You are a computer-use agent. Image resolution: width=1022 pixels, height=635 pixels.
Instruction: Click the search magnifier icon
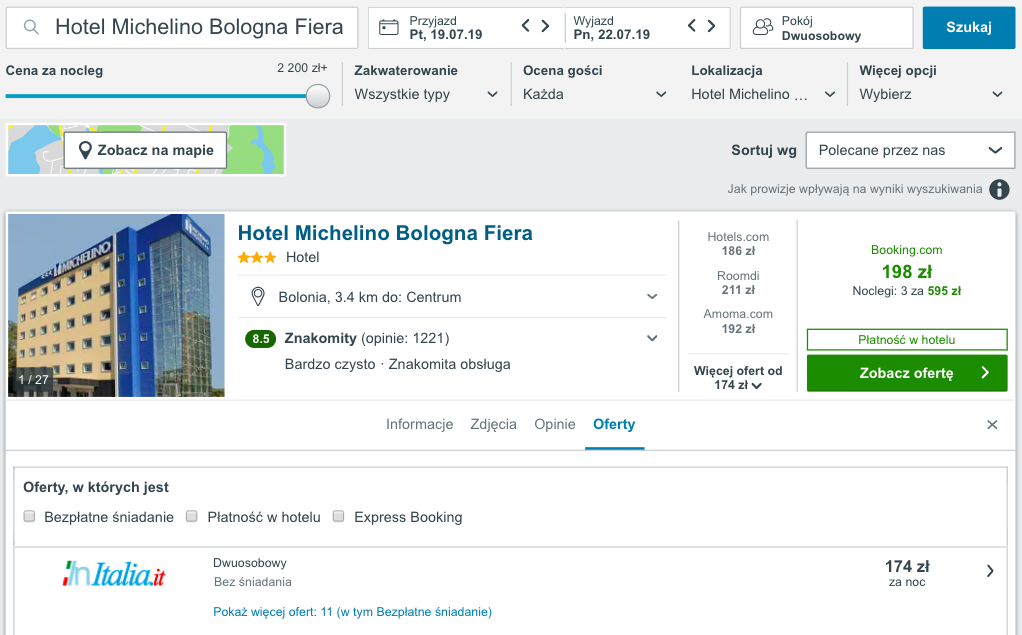tap(31, 27)
